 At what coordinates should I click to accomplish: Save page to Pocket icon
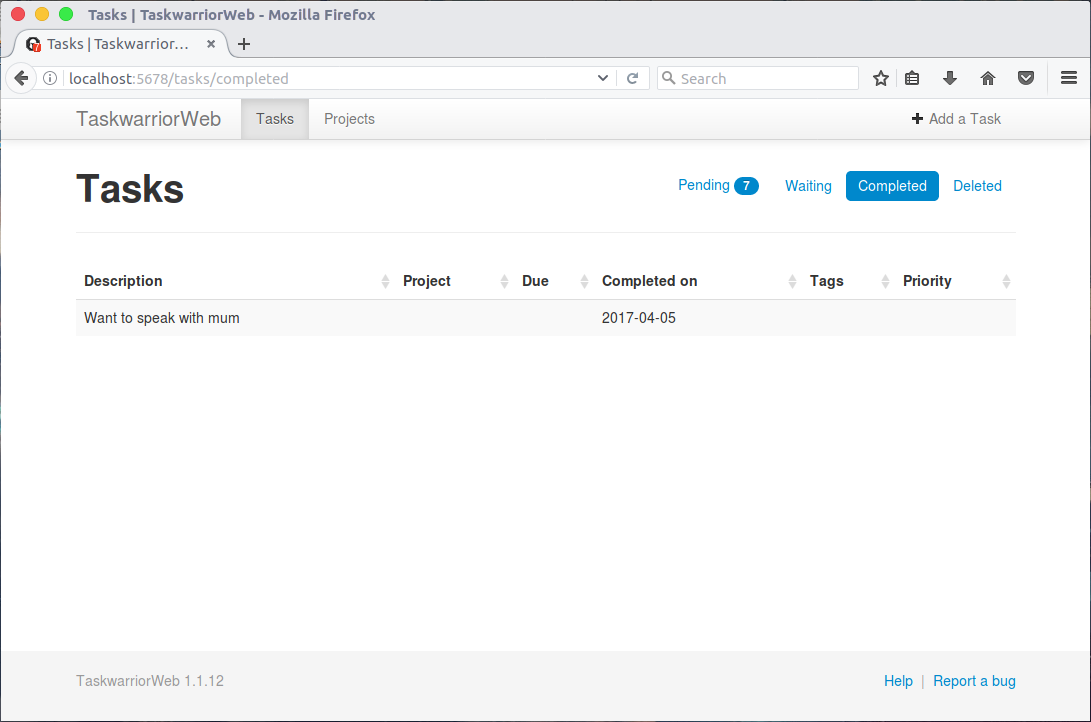(x=1026, y=78)
